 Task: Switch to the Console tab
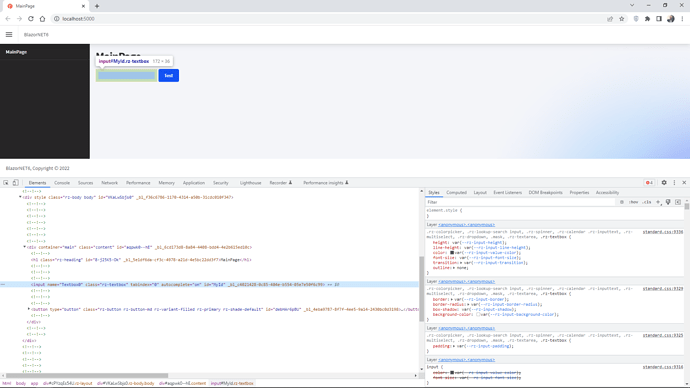point(62,183)
